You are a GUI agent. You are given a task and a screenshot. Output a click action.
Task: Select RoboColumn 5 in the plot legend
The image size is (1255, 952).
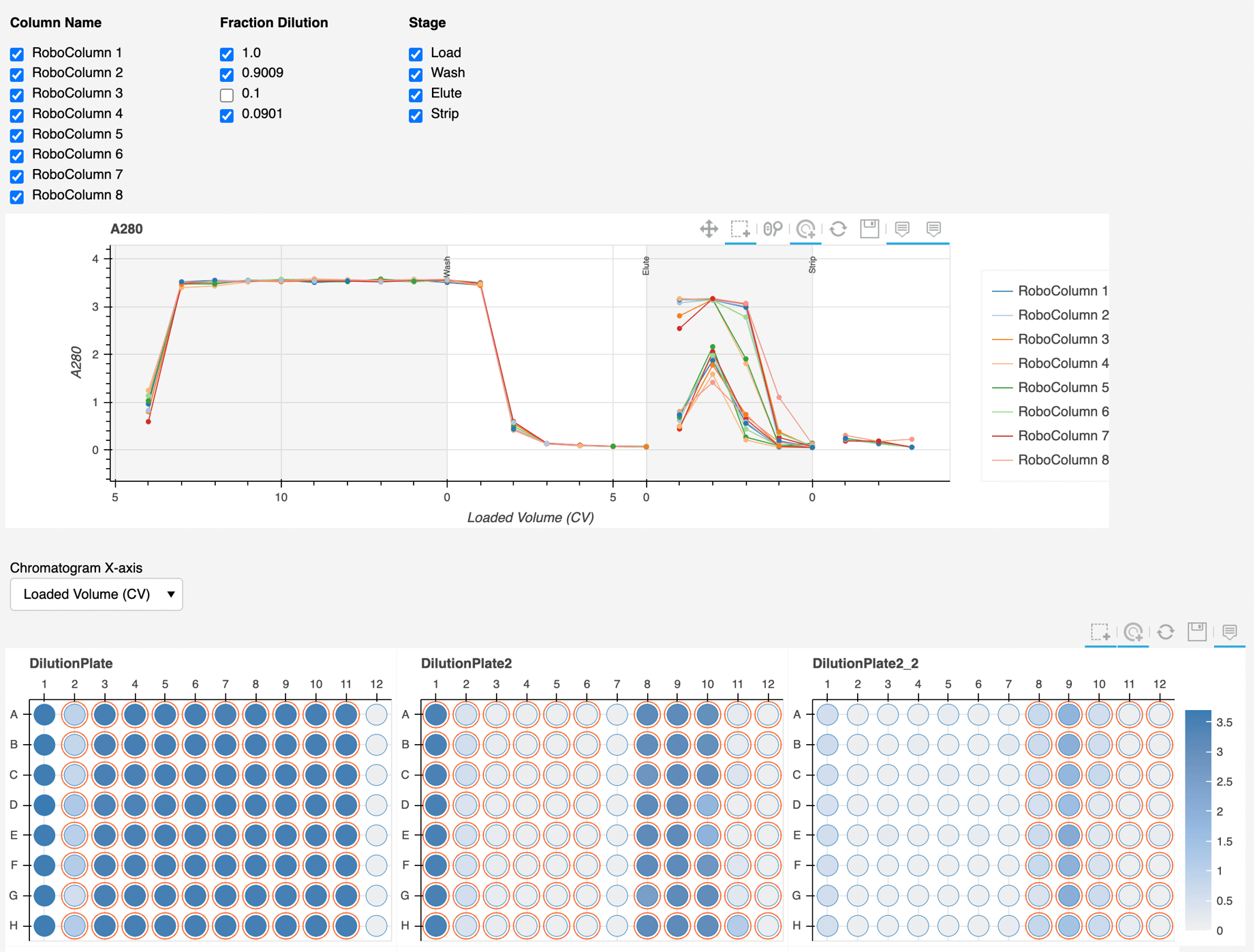1063,387
